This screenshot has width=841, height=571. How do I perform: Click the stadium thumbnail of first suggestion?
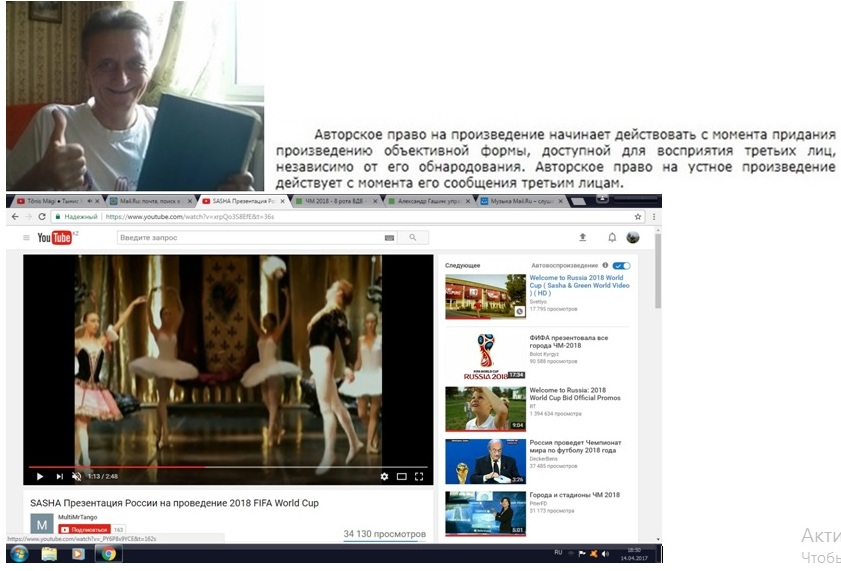pyautogui.click(x=485, y=296)
